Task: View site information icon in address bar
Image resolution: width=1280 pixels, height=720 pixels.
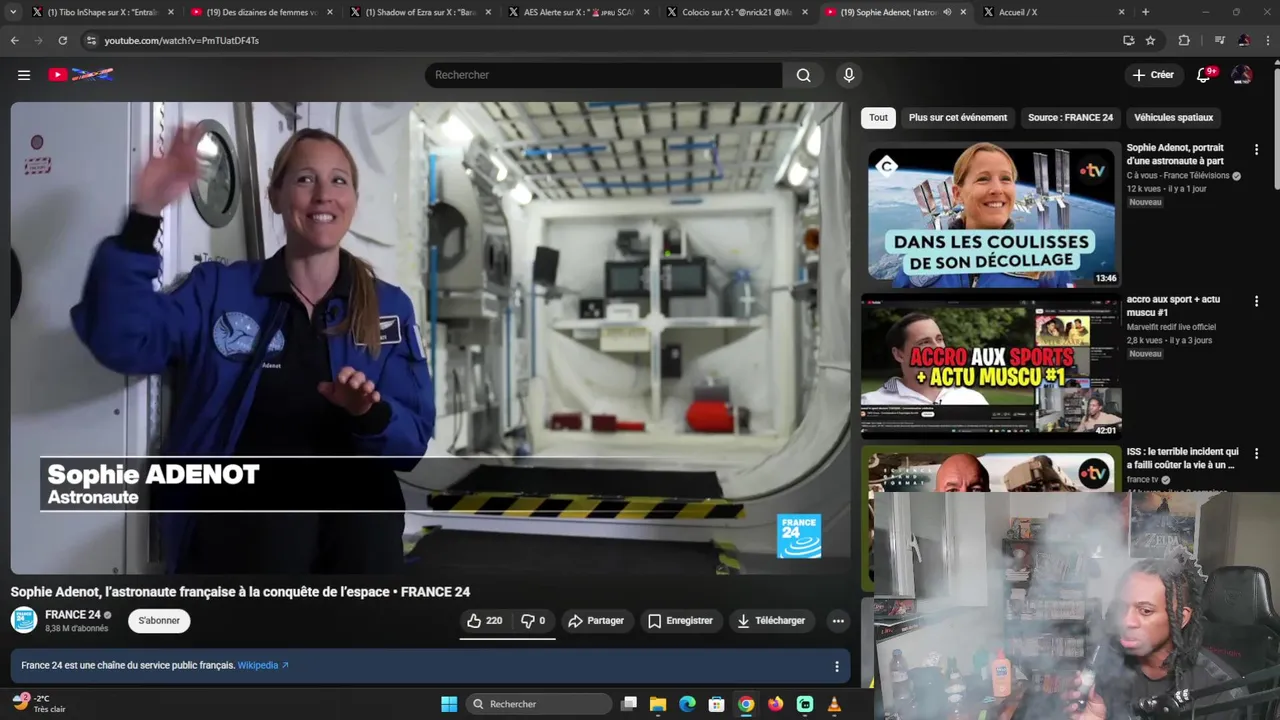Action: pos(91,41)
